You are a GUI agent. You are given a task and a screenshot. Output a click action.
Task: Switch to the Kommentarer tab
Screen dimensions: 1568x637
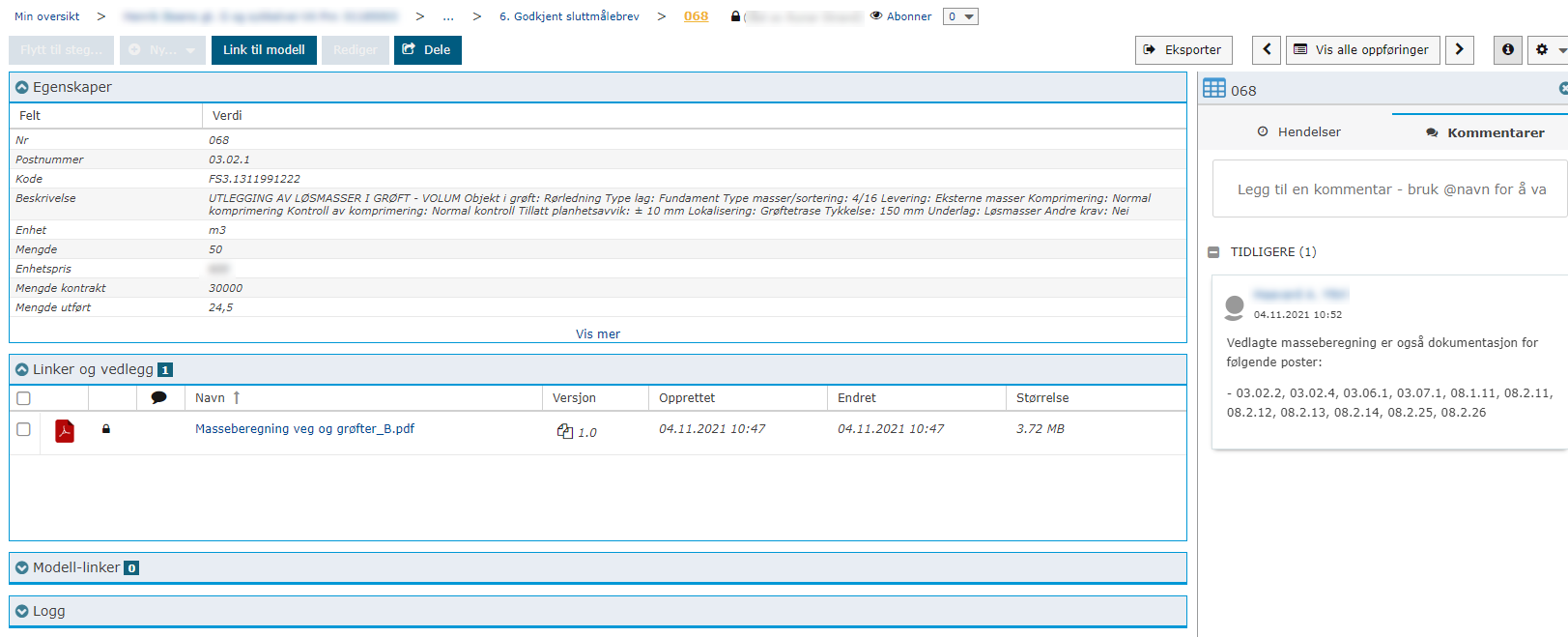[x=1485, y=133]
